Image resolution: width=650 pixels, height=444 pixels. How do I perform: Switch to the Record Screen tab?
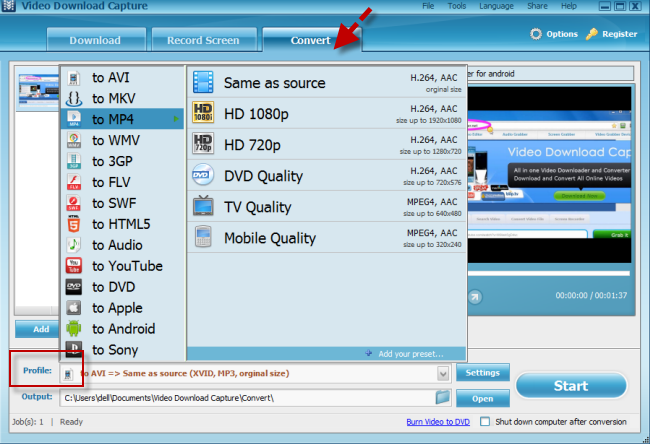pyautogui.click(x=204, y=40)
